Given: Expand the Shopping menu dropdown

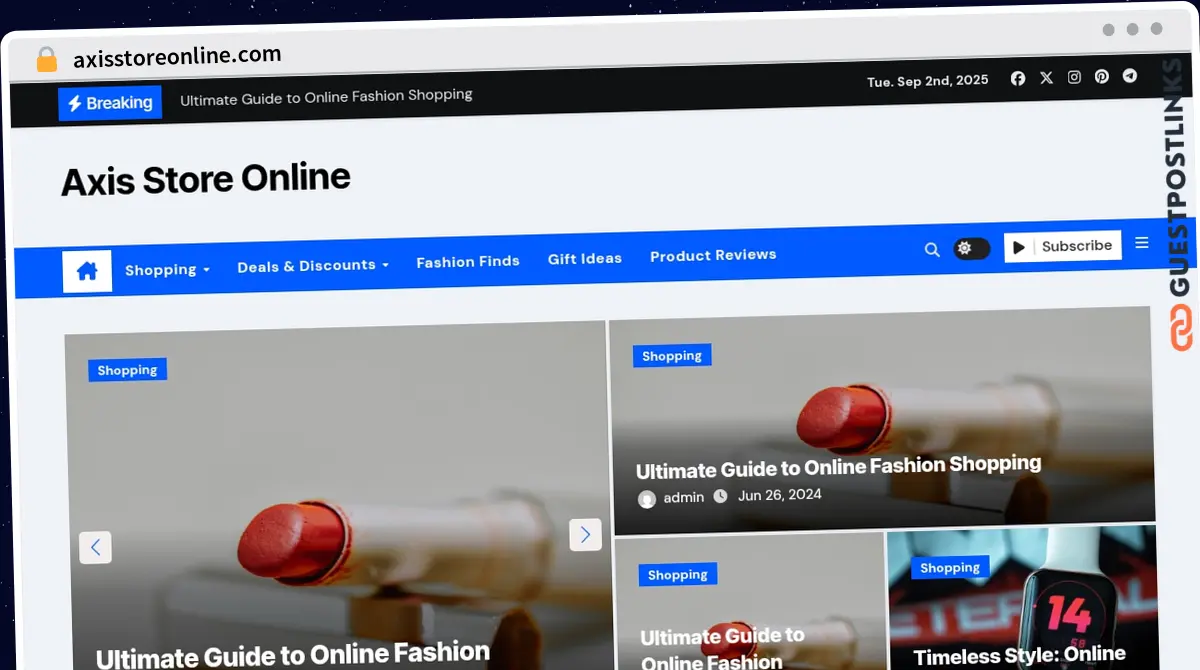Looking at the screenshot, I should click(167, 270).
